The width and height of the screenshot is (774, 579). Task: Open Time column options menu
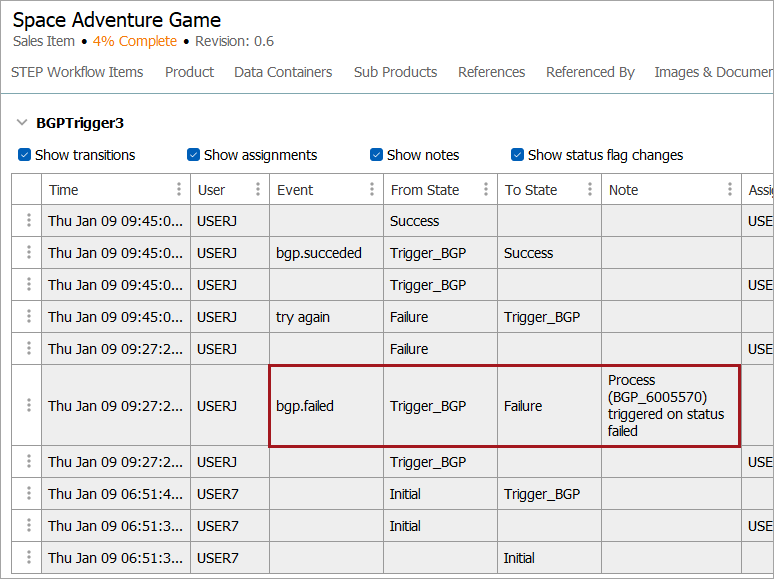(x=179, y=190)
